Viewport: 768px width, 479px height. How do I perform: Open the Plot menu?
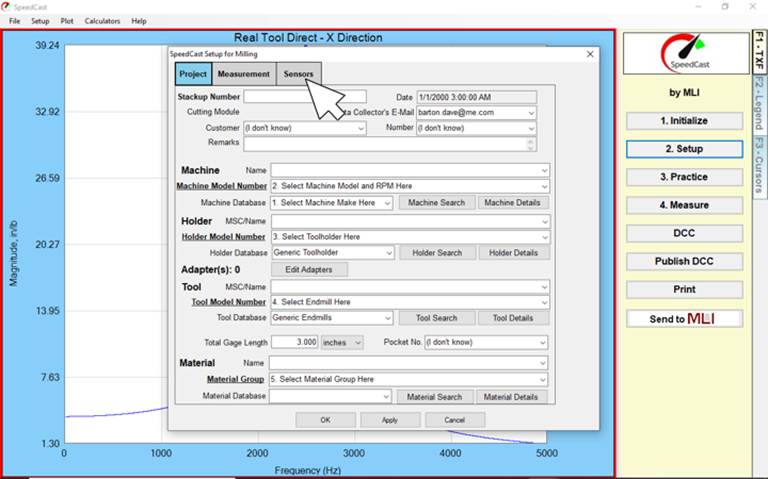point(67,21)
